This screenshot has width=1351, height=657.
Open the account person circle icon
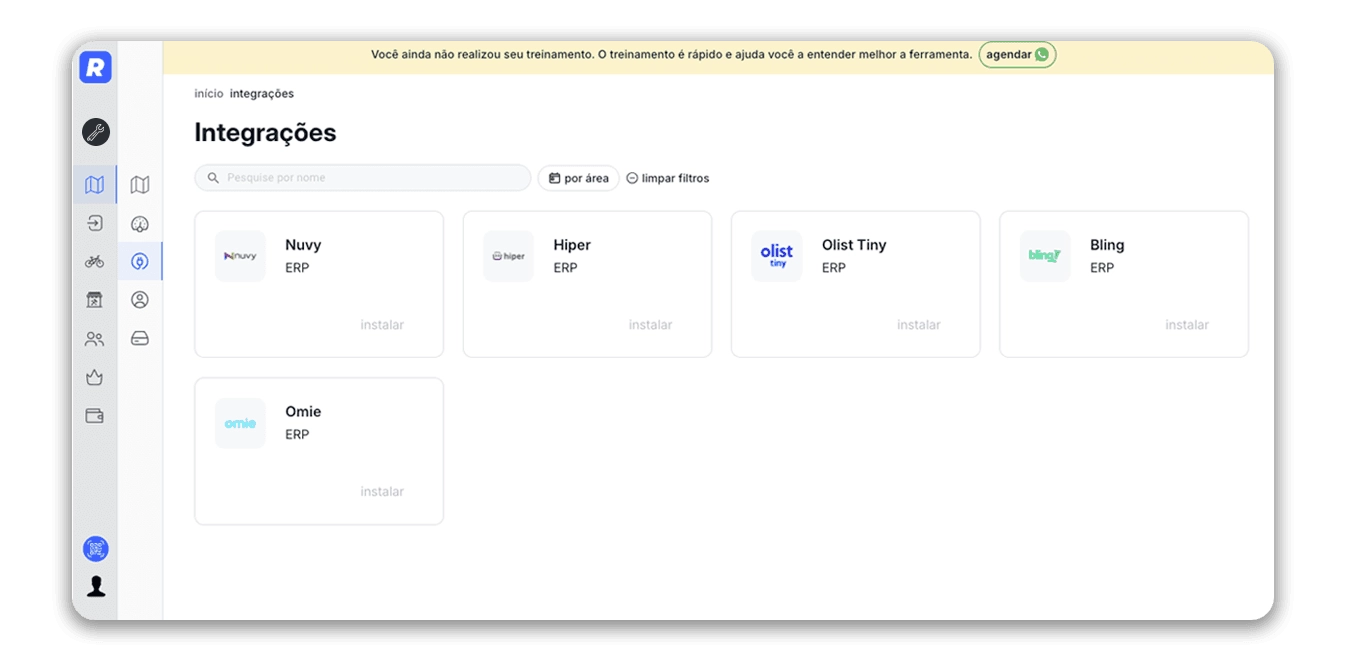[x=140, y=300]
